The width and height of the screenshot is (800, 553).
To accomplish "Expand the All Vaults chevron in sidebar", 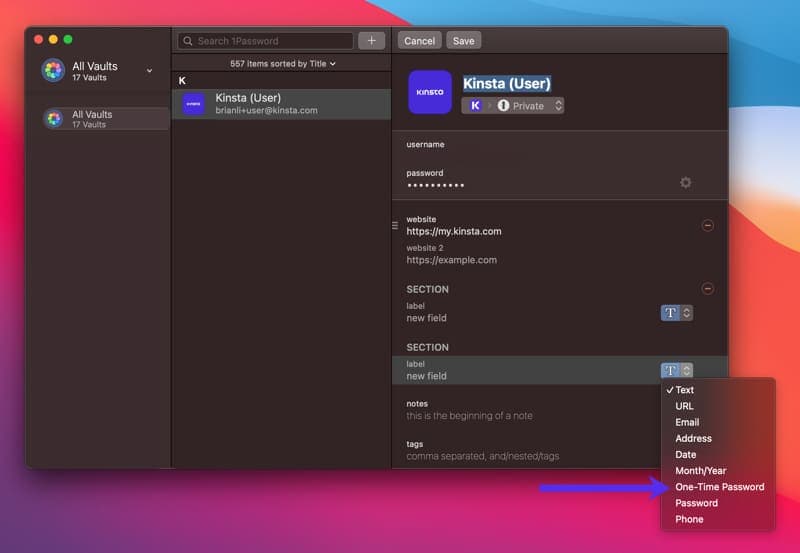I will [x=150, y=71].
